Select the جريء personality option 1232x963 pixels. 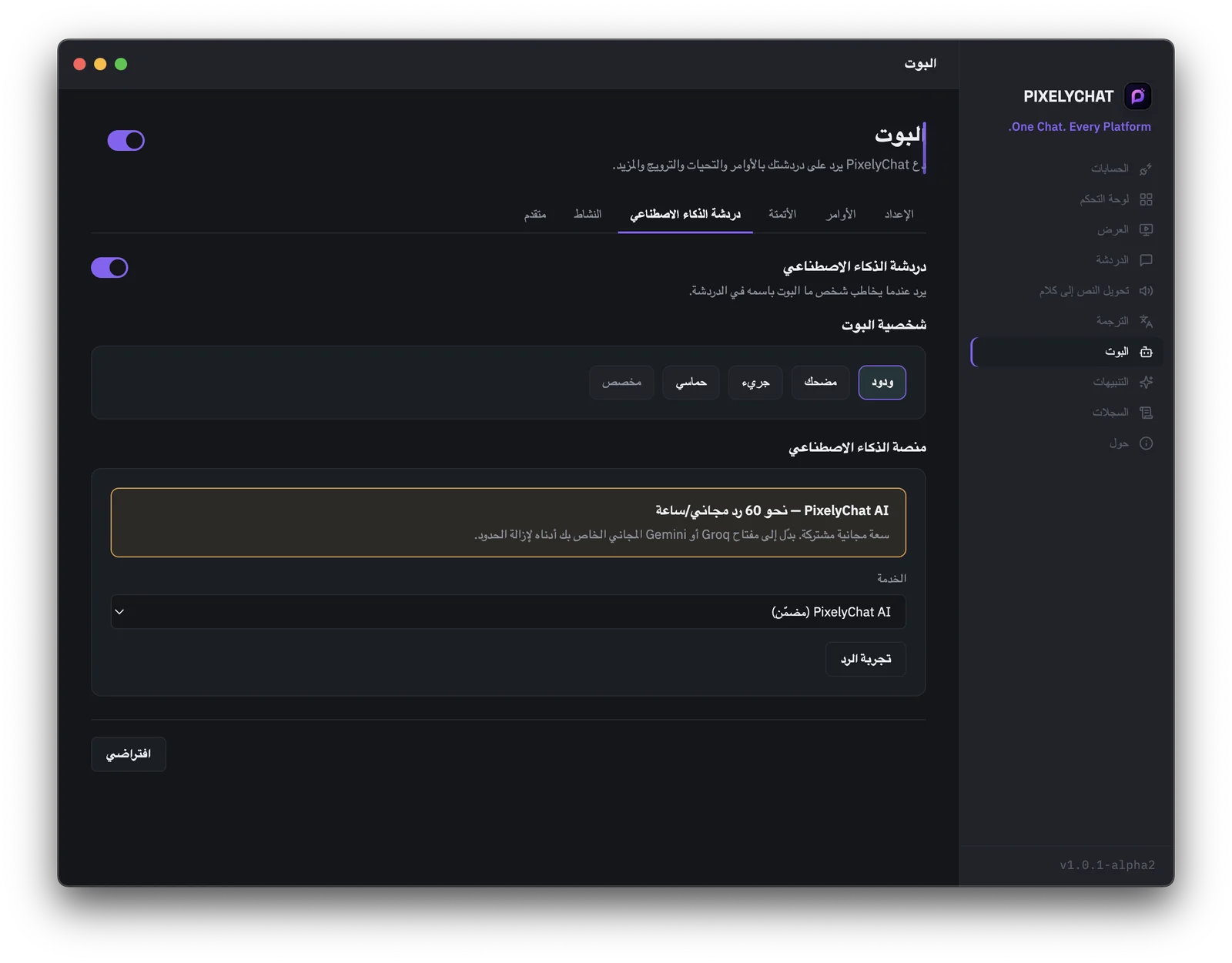(x=755, y=383)
